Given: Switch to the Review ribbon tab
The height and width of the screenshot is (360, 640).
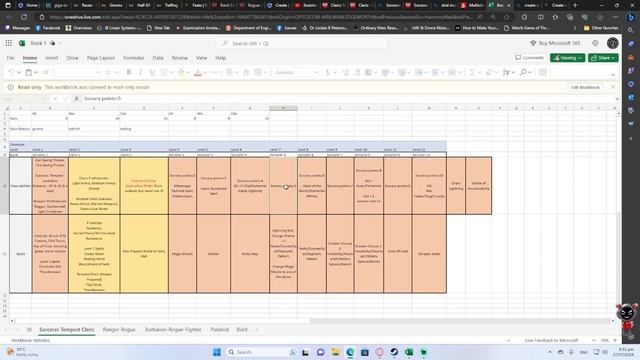Looking at the screenshot, I should pyautogui.click(x=180, y=58).
